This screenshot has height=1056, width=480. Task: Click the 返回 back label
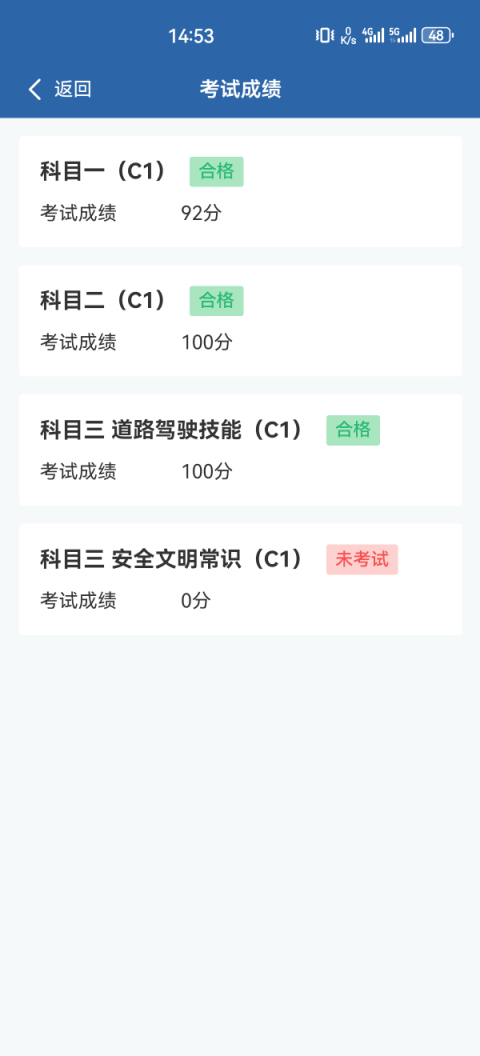tap(73, 89)
